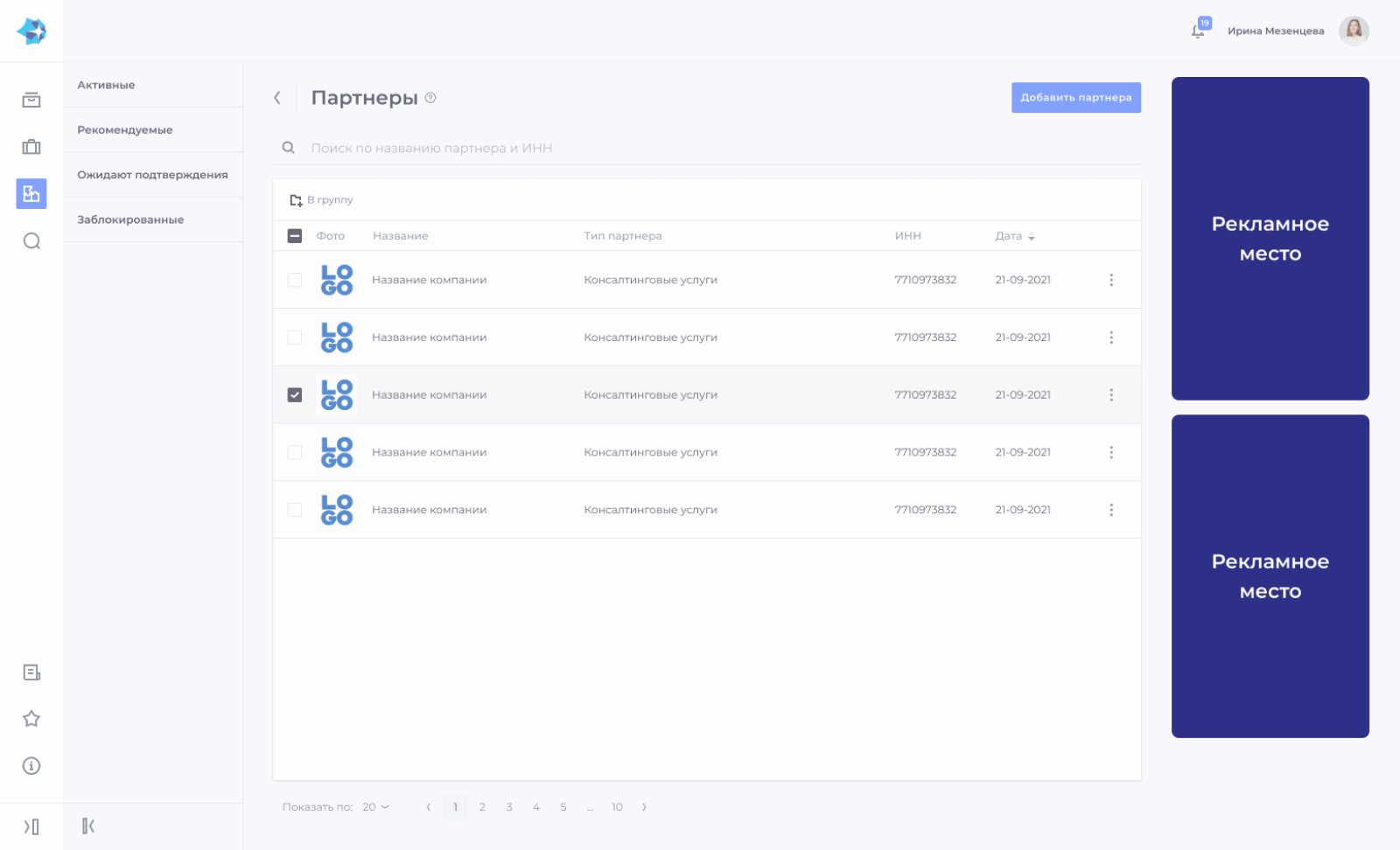Go to page 5 in the pagination
The image size is (1400, 850).
(563, 807)
